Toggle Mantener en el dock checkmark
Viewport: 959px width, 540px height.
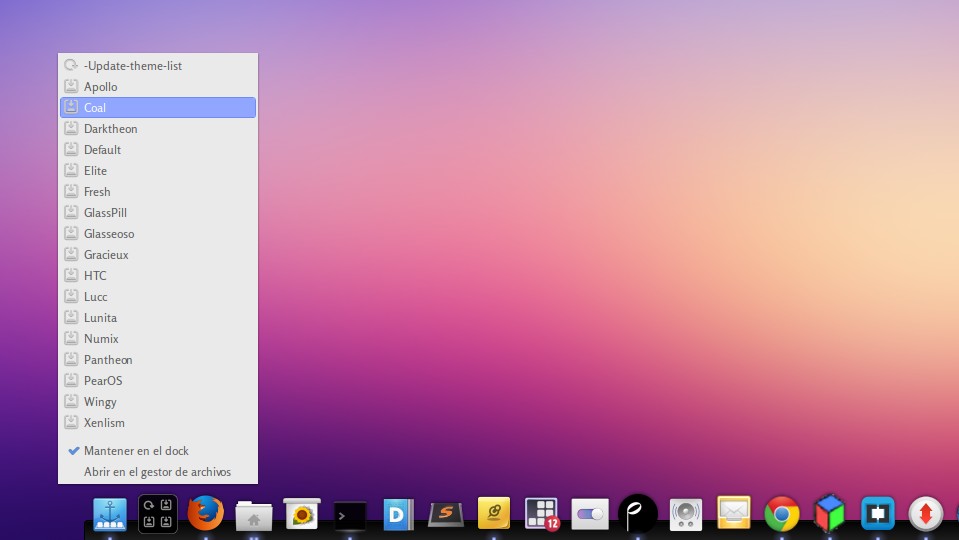[x=136, y=451]
